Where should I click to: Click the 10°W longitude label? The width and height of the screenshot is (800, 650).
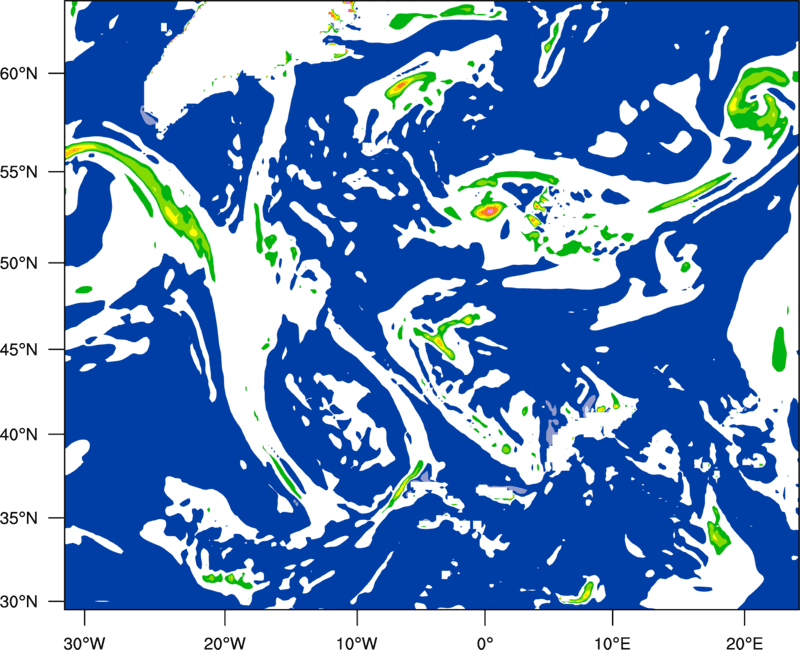click(x=356, y=643)
